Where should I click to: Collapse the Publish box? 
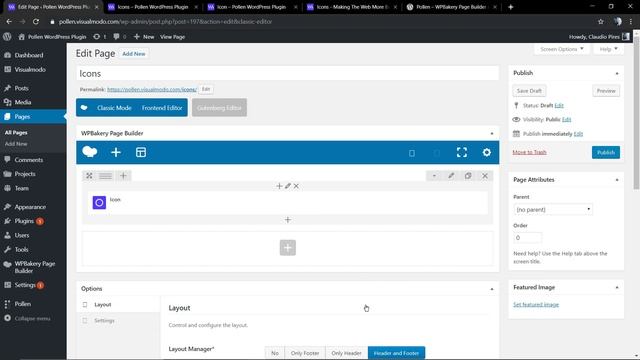tap(617, 73)
